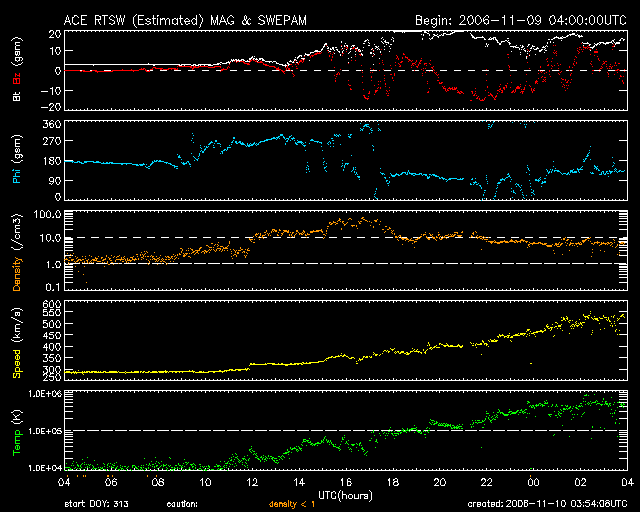The width and height of the screenshot is (640, 512).
Task: Click the "1.0E+05" tick on the Temp axis
Action: tap(45, 431)
